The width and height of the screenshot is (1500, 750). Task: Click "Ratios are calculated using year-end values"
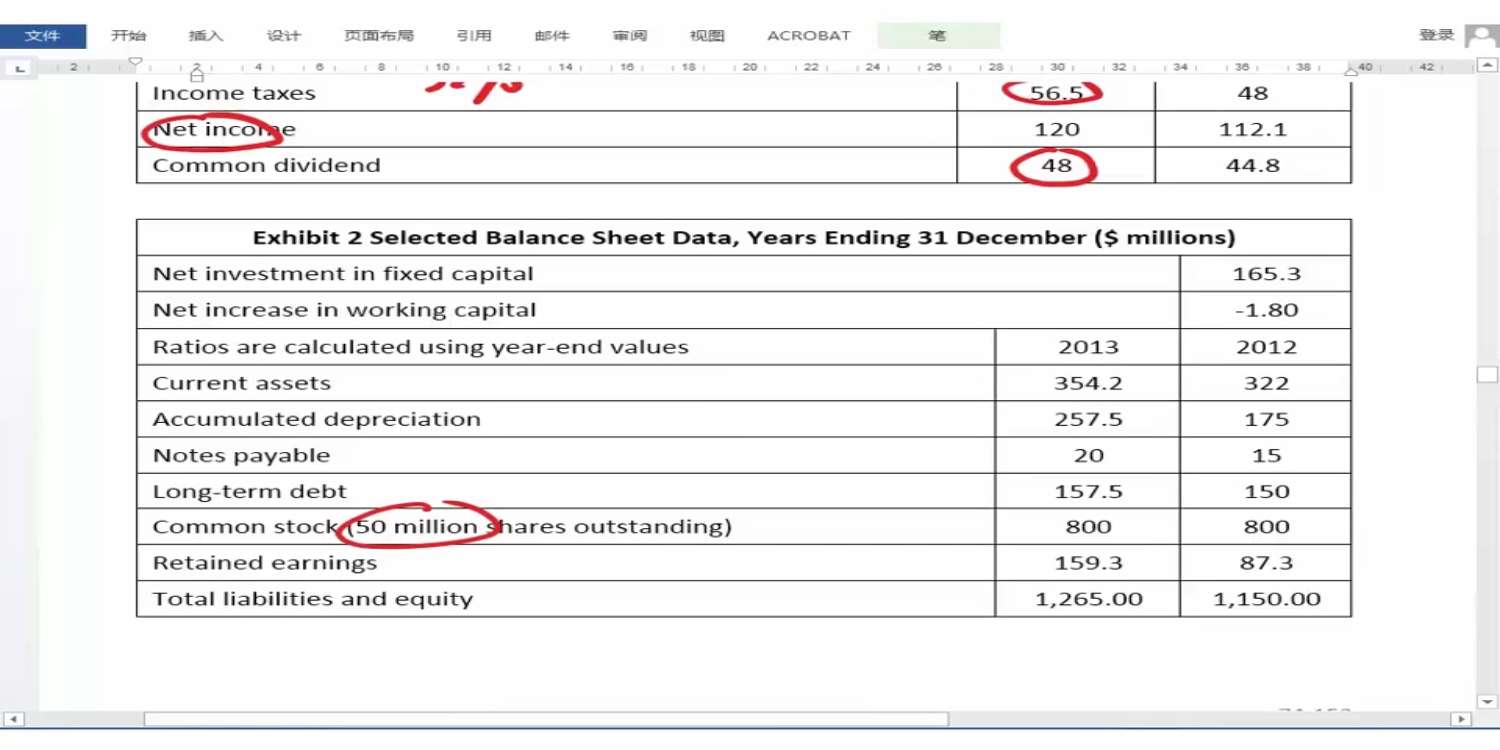tap(420, 347)
